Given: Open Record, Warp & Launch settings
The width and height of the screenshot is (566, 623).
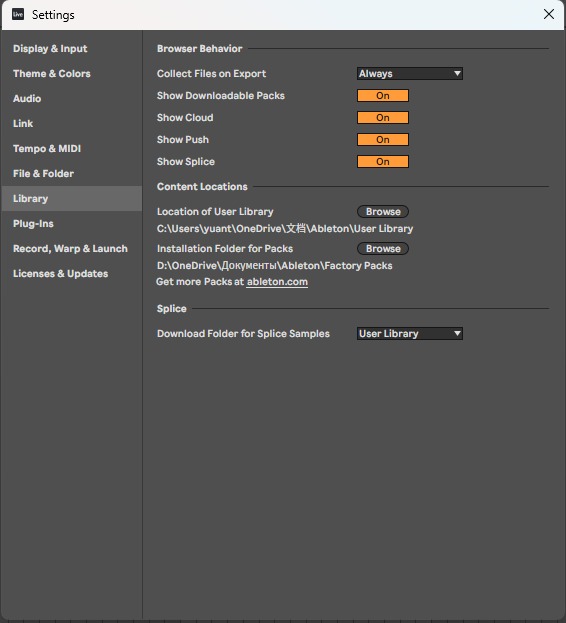Looking at the screenshot, I should [70, 249].
